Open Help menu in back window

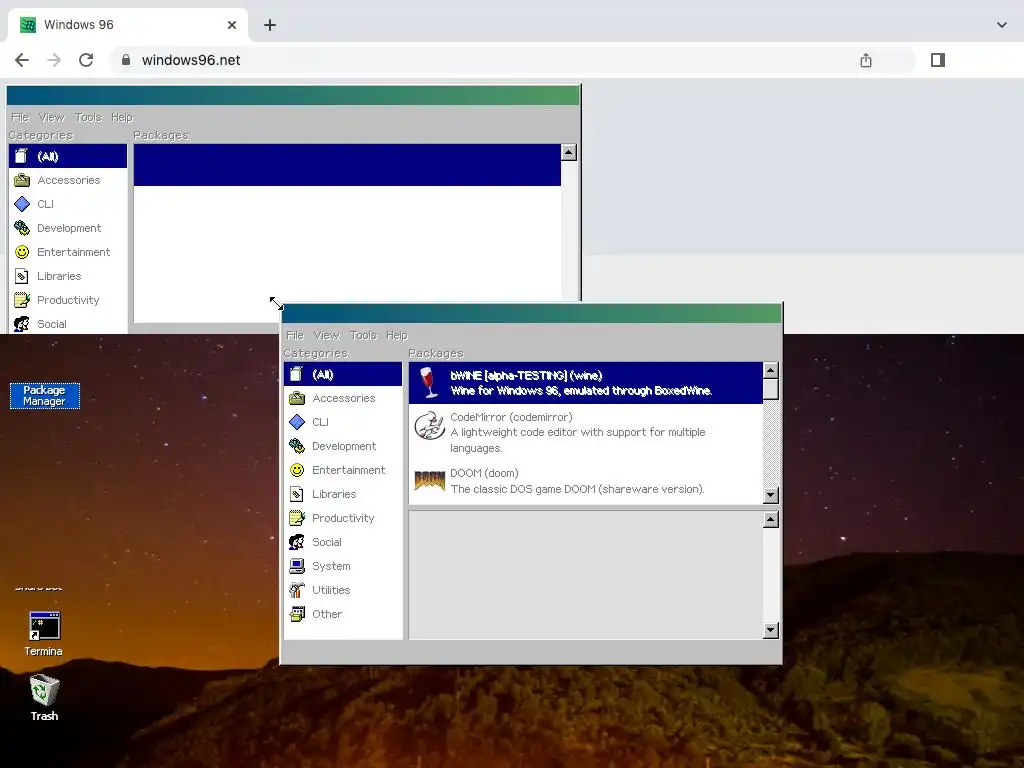(x=121, y=117)
